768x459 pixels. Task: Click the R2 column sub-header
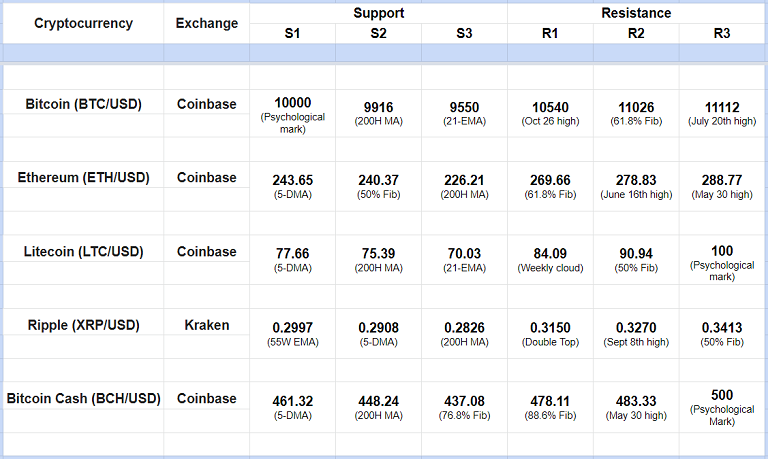click(x=636, y=34)
